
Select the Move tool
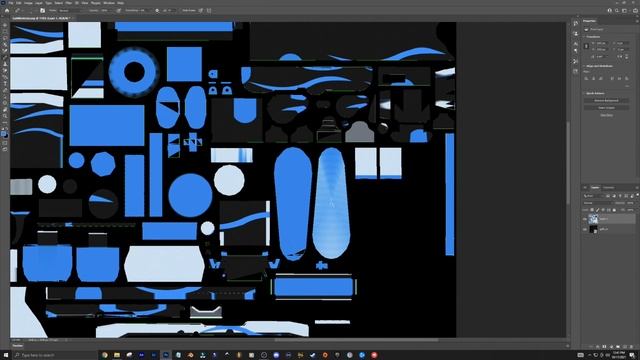[x=5, y=25]
